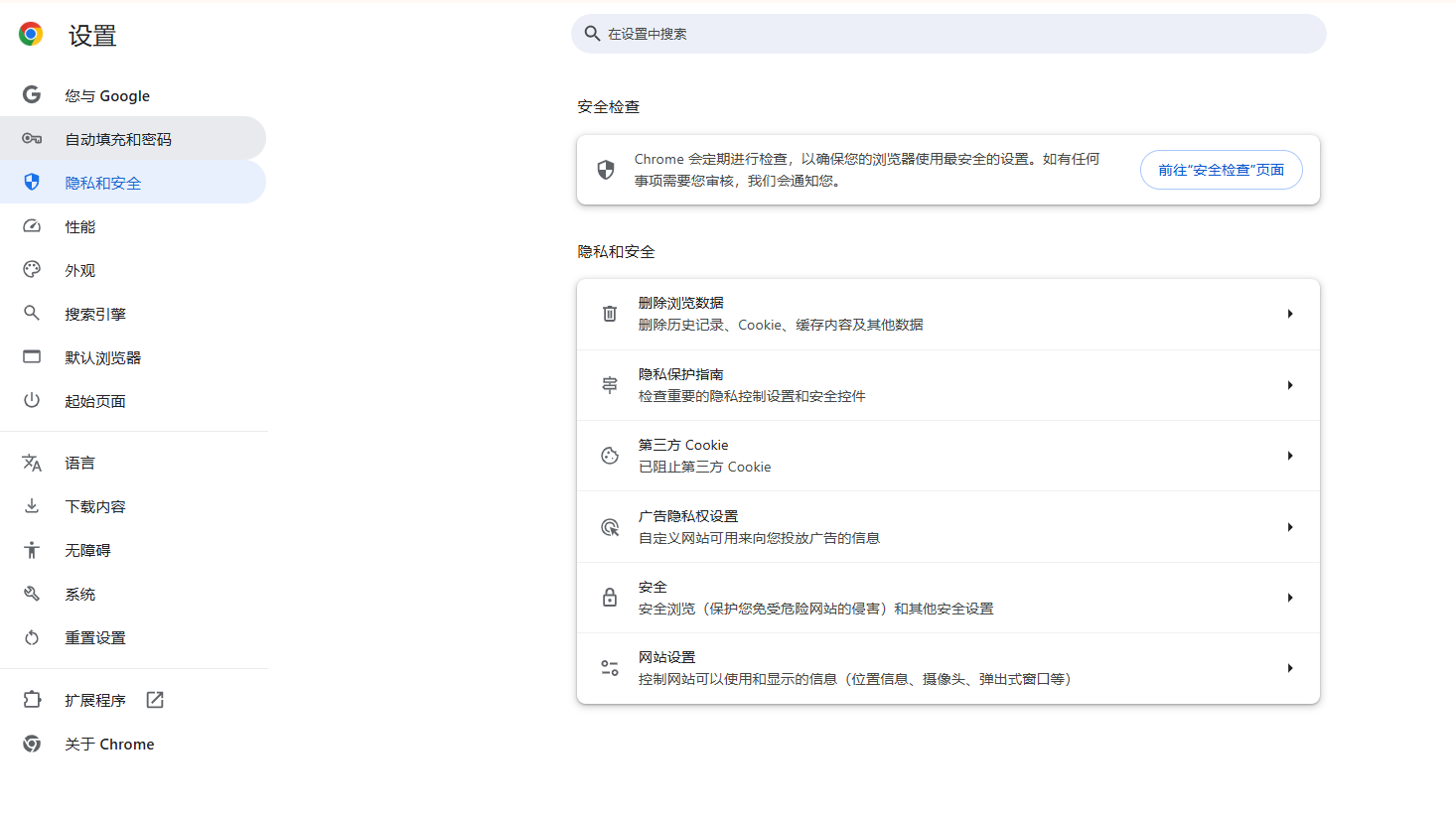
Task: Click the translate icon for 语言
Action: [x=32, y=463]
